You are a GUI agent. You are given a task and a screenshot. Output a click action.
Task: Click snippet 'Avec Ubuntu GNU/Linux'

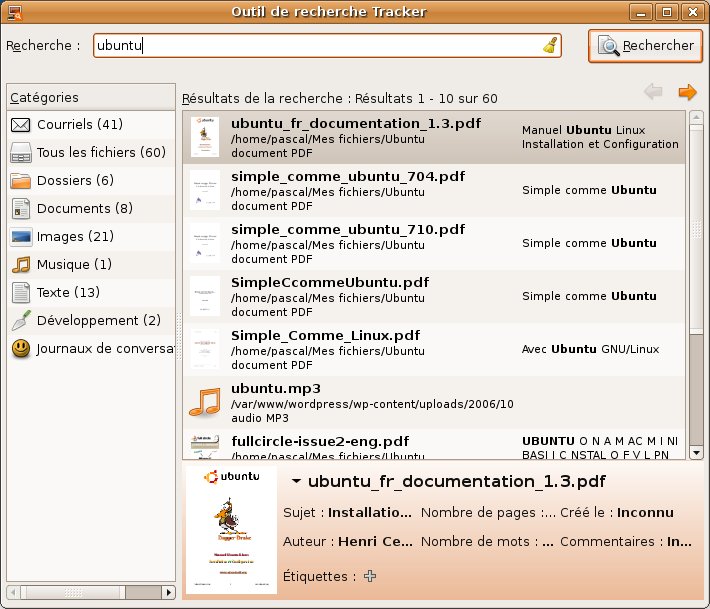(x=590, y=349)
